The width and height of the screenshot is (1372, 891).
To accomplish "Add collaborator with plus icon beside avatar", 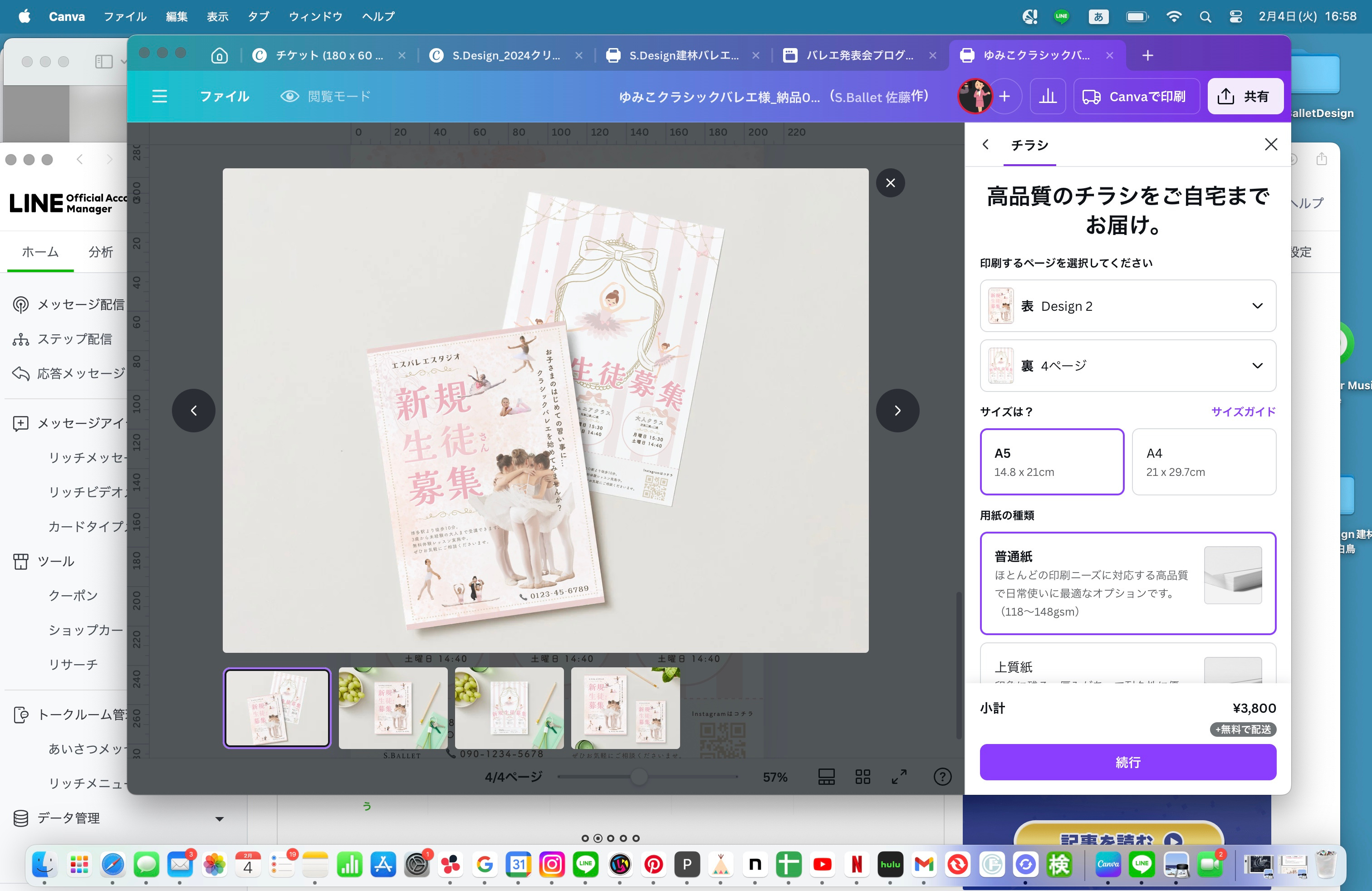I will click(1004, 96).
